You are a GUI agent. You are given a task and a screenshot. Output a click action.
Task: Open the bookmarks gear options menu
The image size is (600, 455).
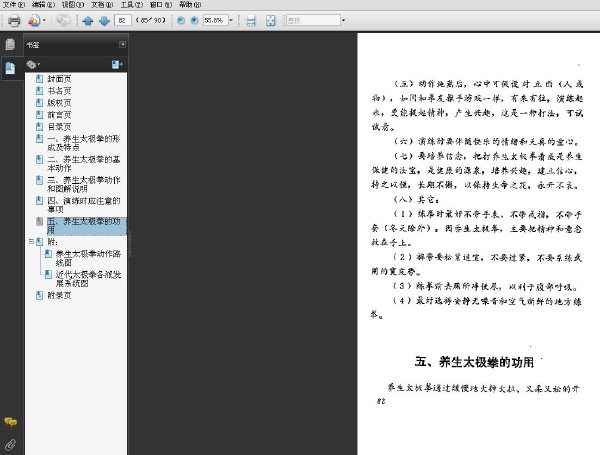(33, 65)
